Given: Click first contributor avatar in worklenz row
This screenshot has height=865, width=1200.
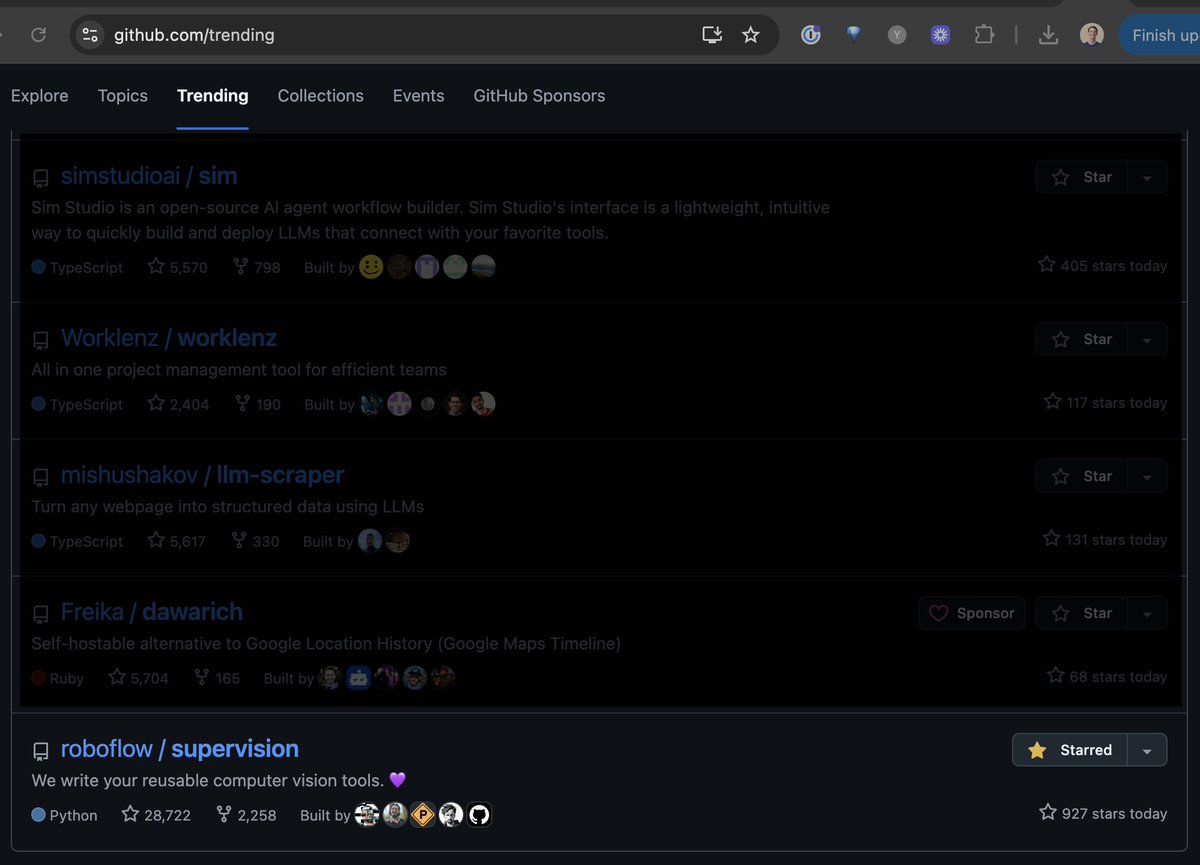Looking at the screenshot, I should click(x=371, y=404).
